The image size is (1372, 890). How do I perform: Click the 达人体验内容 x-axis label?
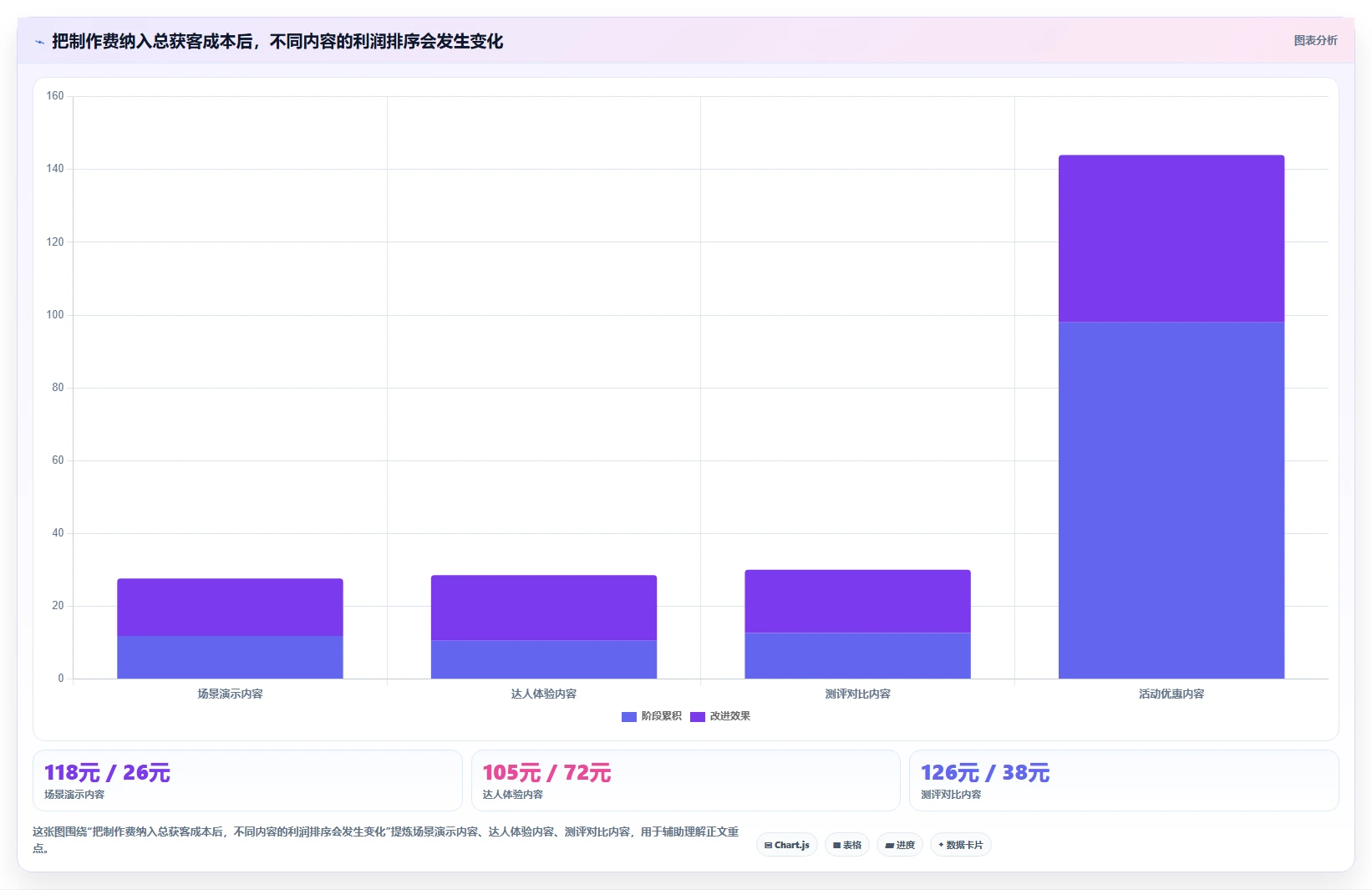[x=544, y=694]
